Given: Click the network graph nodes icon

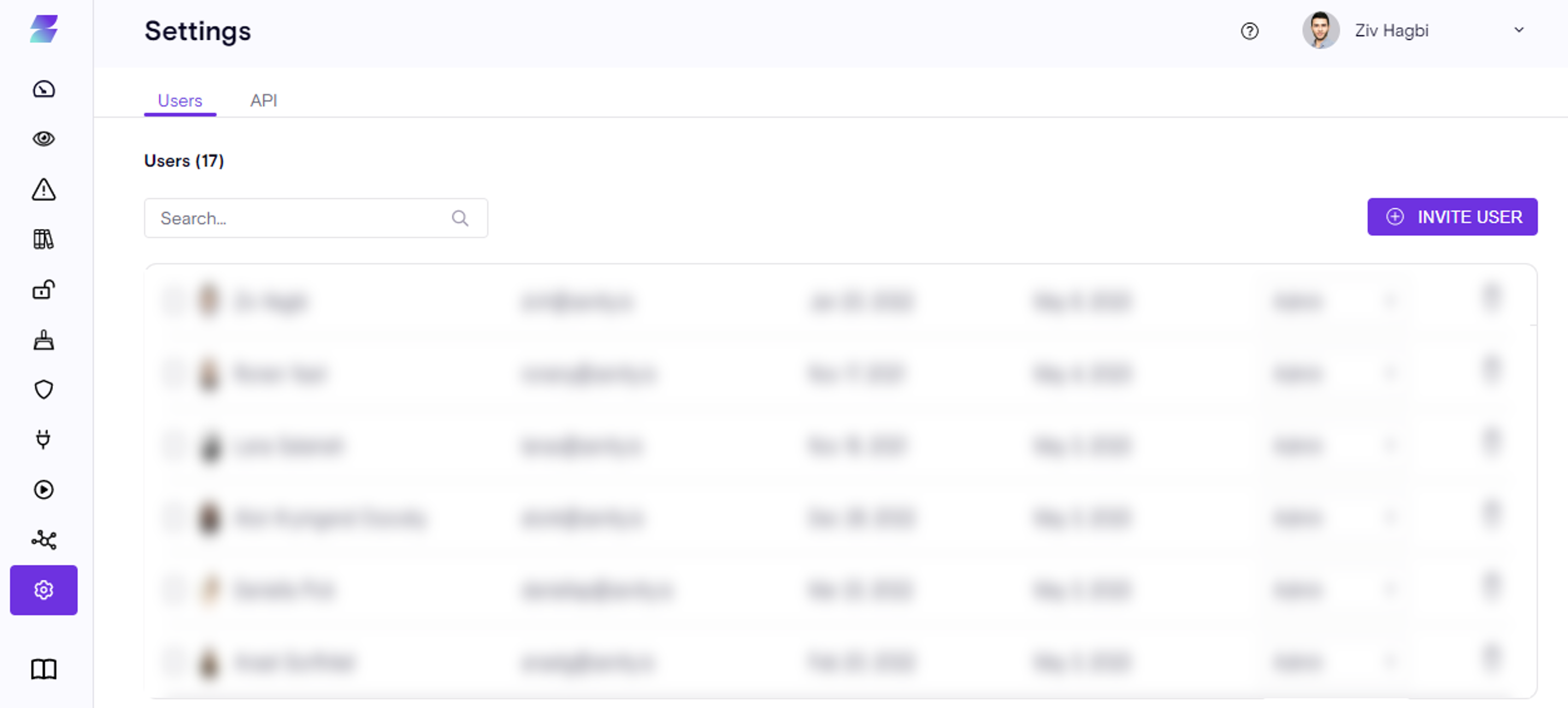Looking at the screenshot, I should tap(43, 540).
